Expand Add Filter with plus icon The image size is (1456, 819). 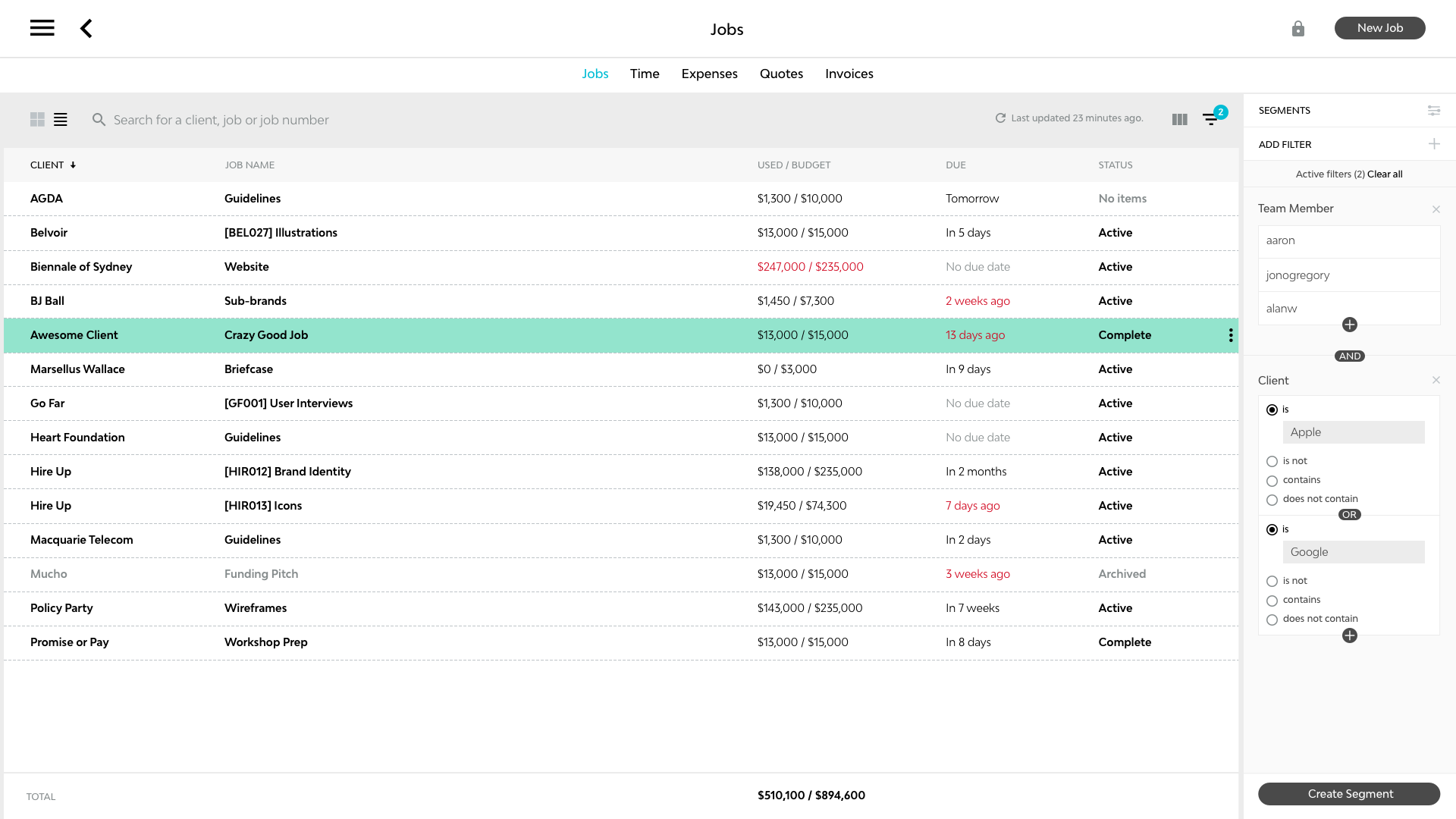(x=1433, y=144)
